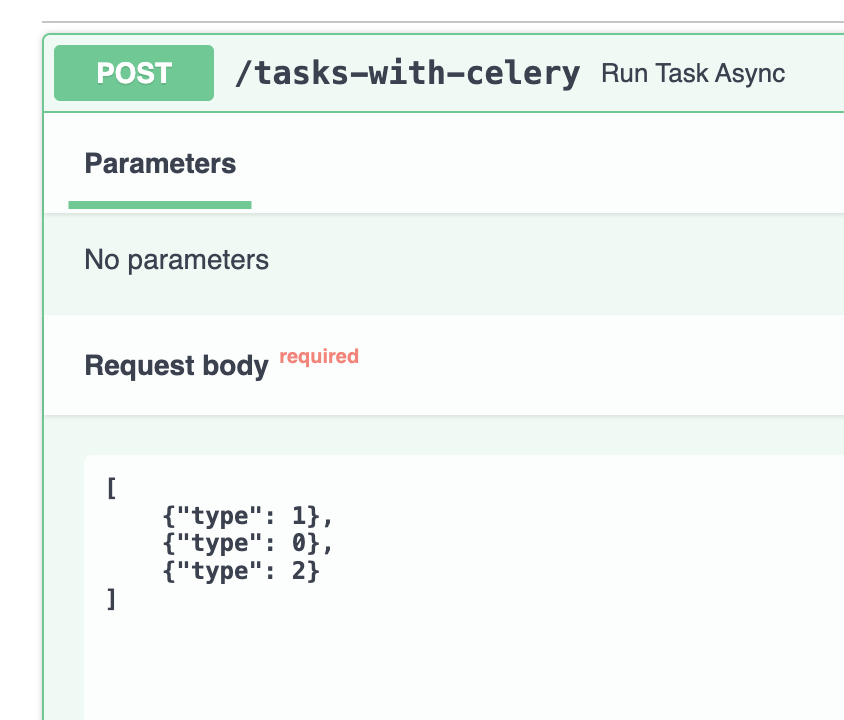Click closing brace of {"type": 2}
The image size is (844, 720).
tap(314, 571)
